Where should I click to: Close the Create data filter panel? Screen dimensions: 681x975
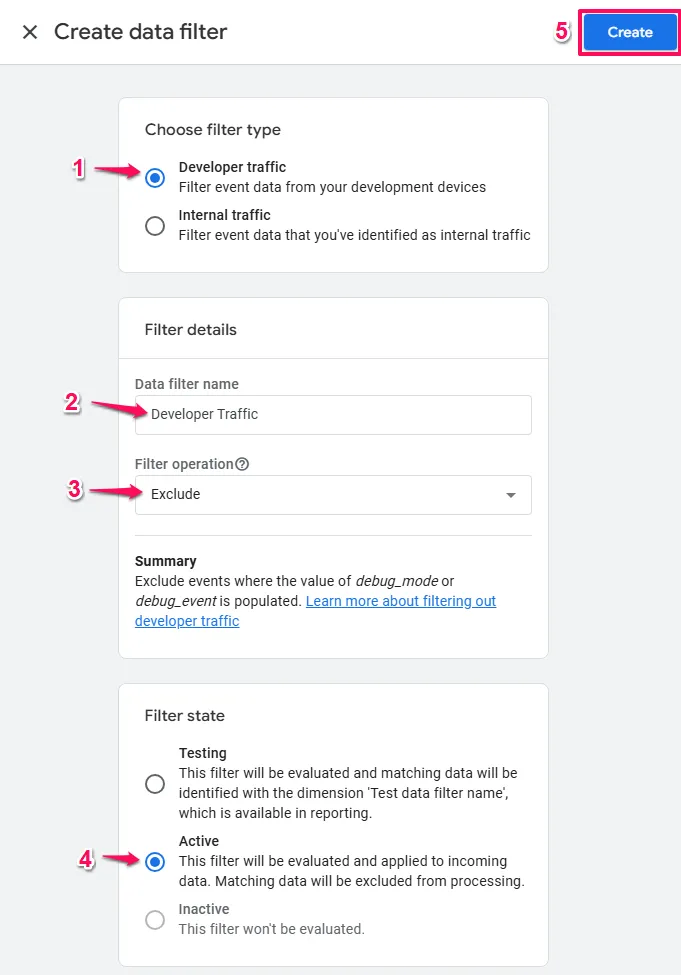coord(30,32)
